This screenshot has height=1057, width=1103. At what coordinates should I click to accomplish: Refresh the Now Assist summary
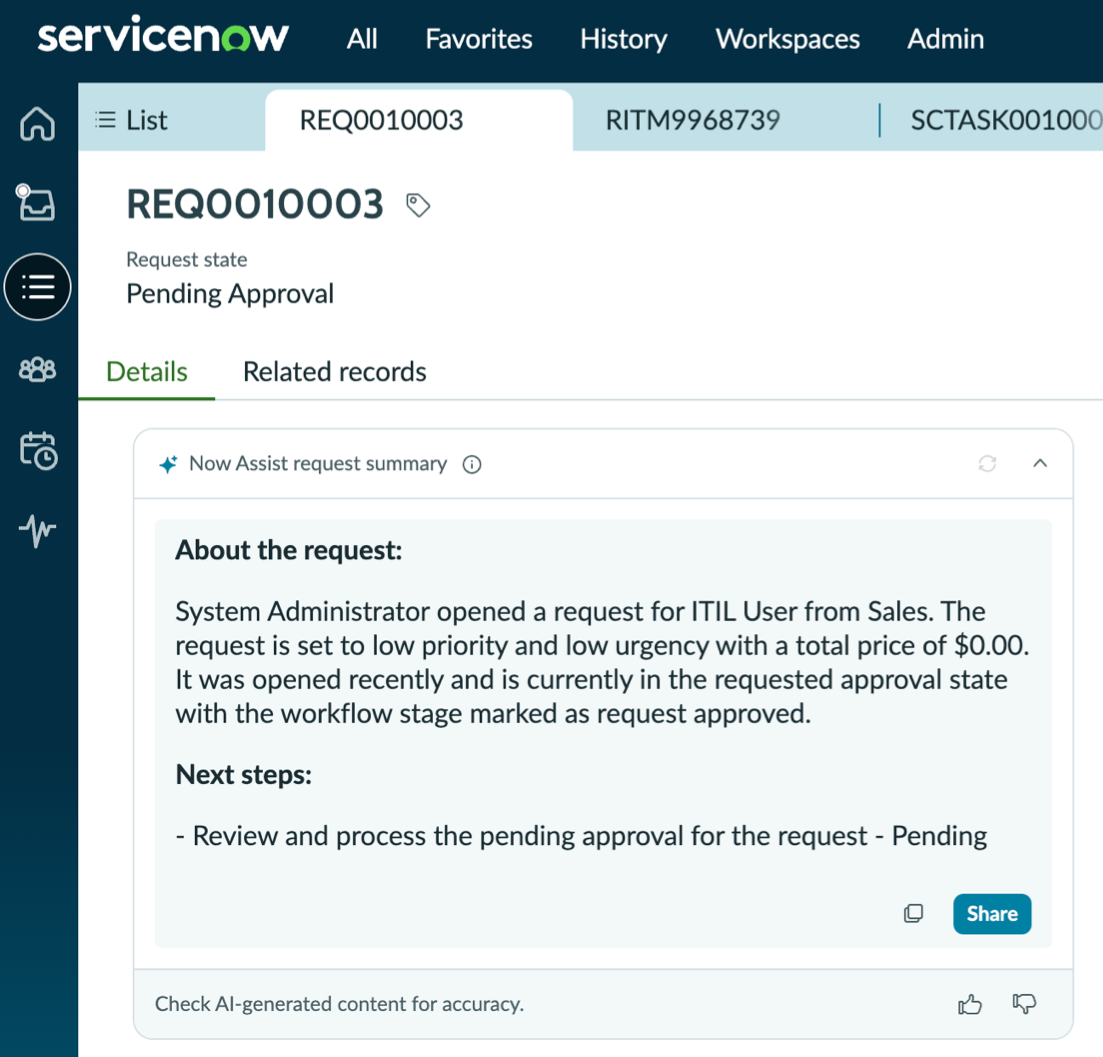pyautogui.click(x=987, y=463)
